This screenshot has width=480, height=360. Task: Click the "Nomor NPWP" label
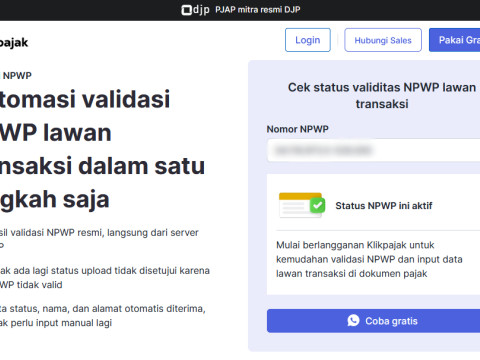[x=297, y=129]
